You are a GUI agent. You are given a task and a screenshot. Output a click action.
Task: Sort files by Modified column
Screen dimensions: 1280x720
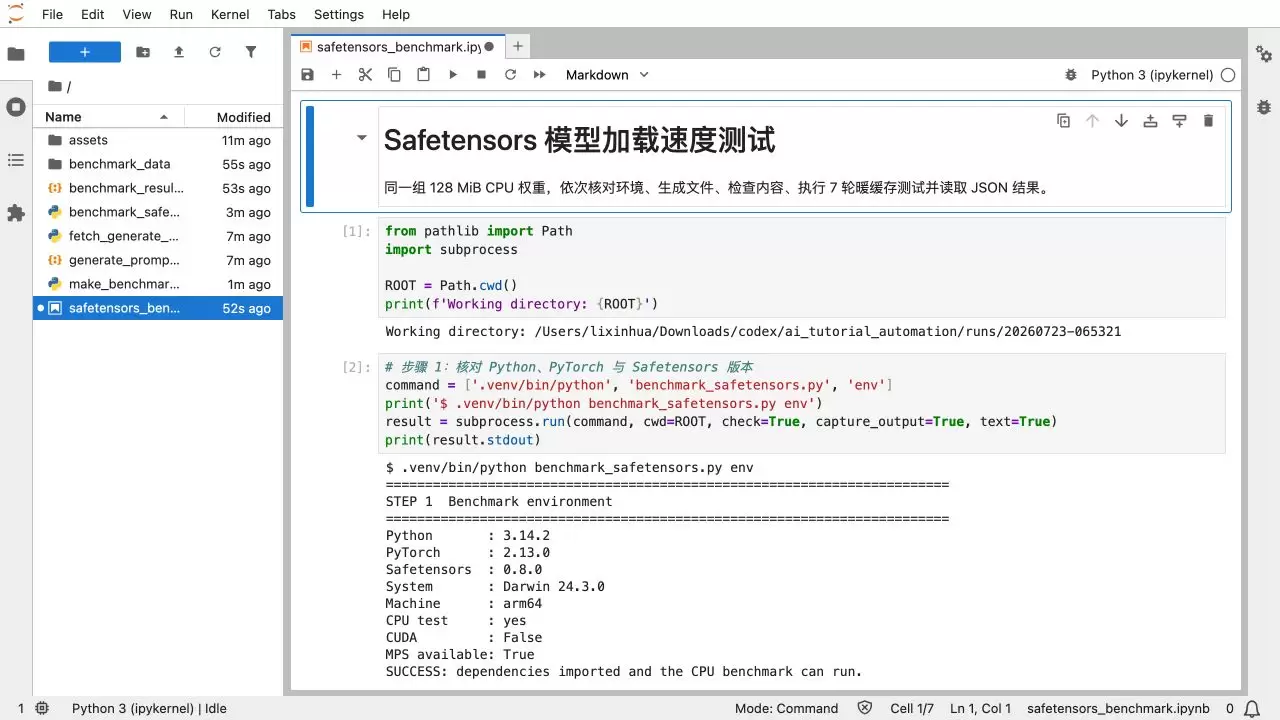pos(234,117)
